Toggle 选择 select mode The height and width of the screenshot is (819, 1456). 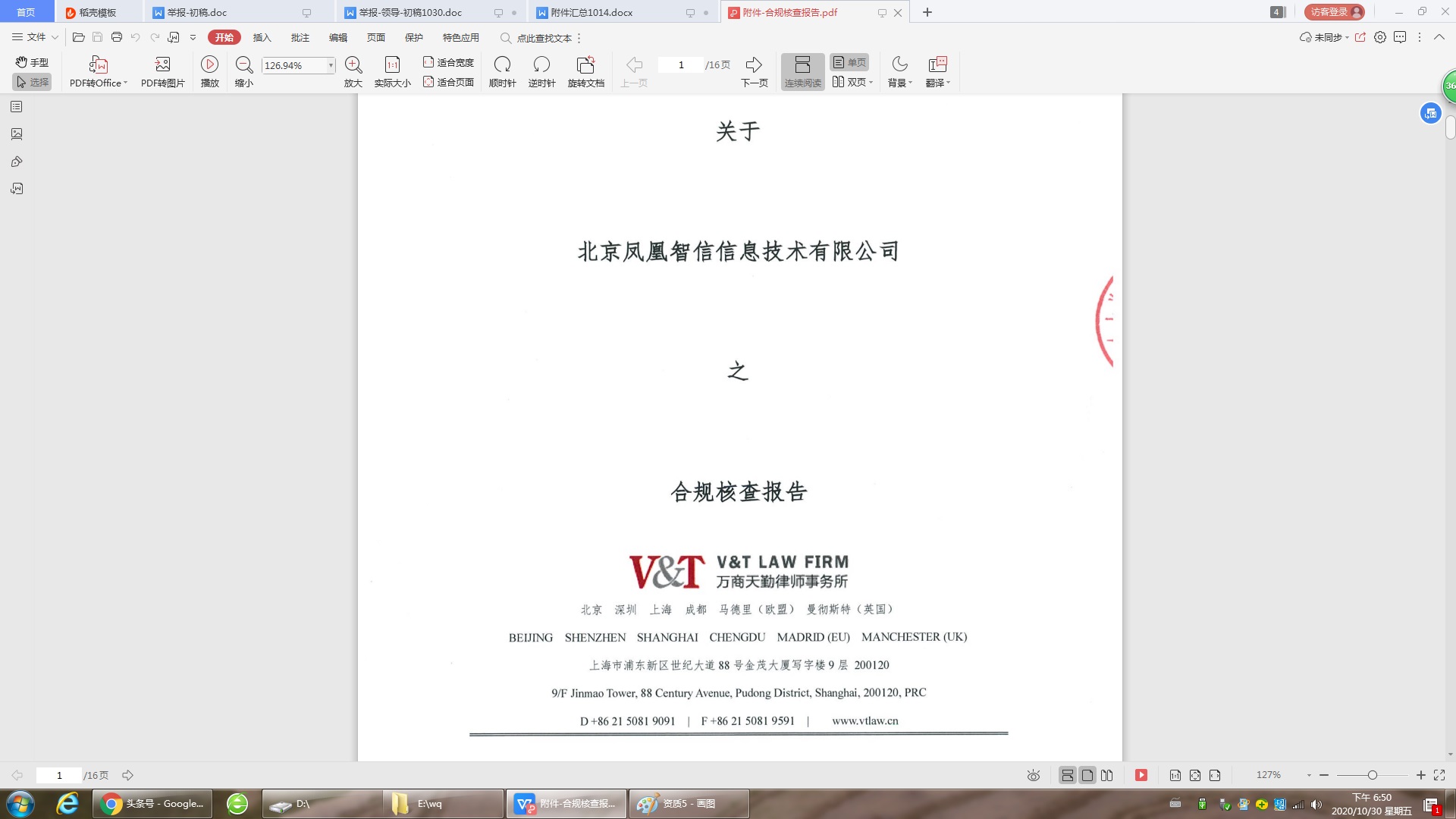pyautogui.click(x=31, y=82)
